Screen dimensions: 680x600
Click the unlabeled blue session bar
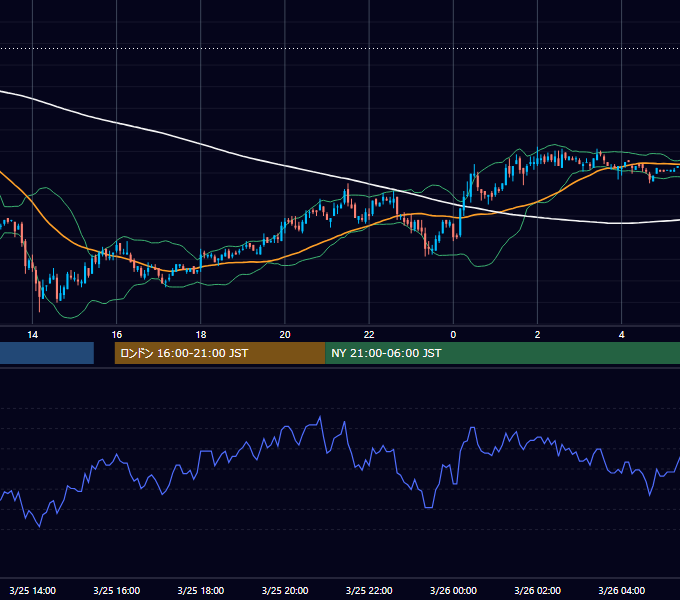[47, 353]
